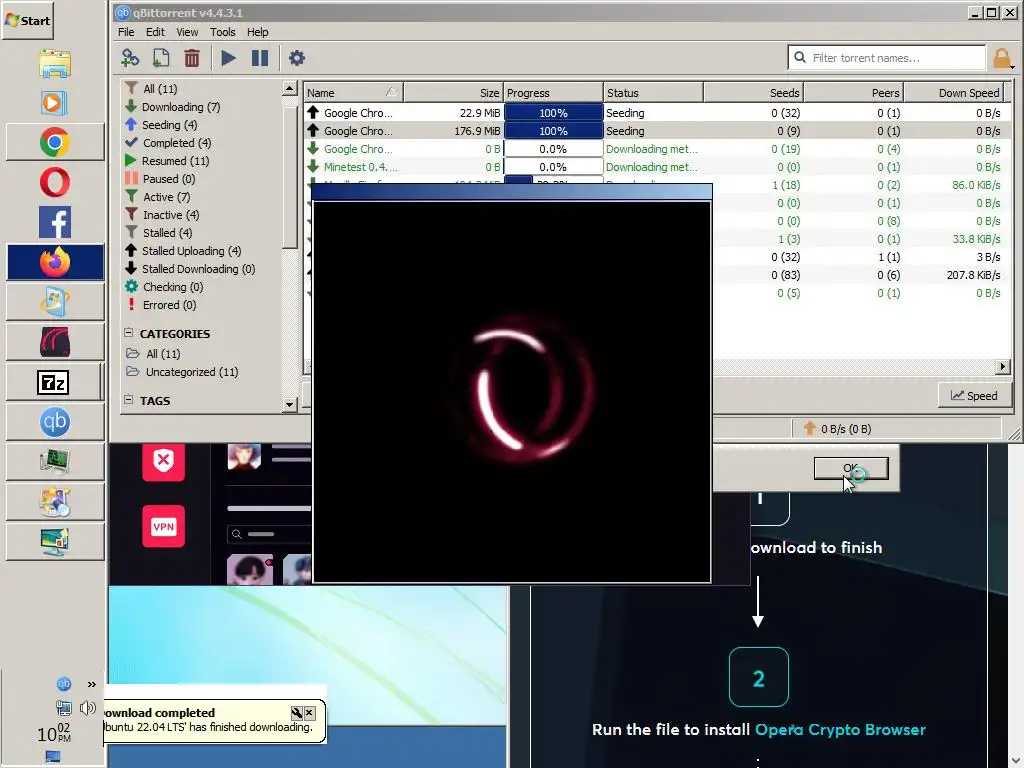Open Opera from the taskbar
This screenshot has width=1024, height=768.
click(55, 182)
